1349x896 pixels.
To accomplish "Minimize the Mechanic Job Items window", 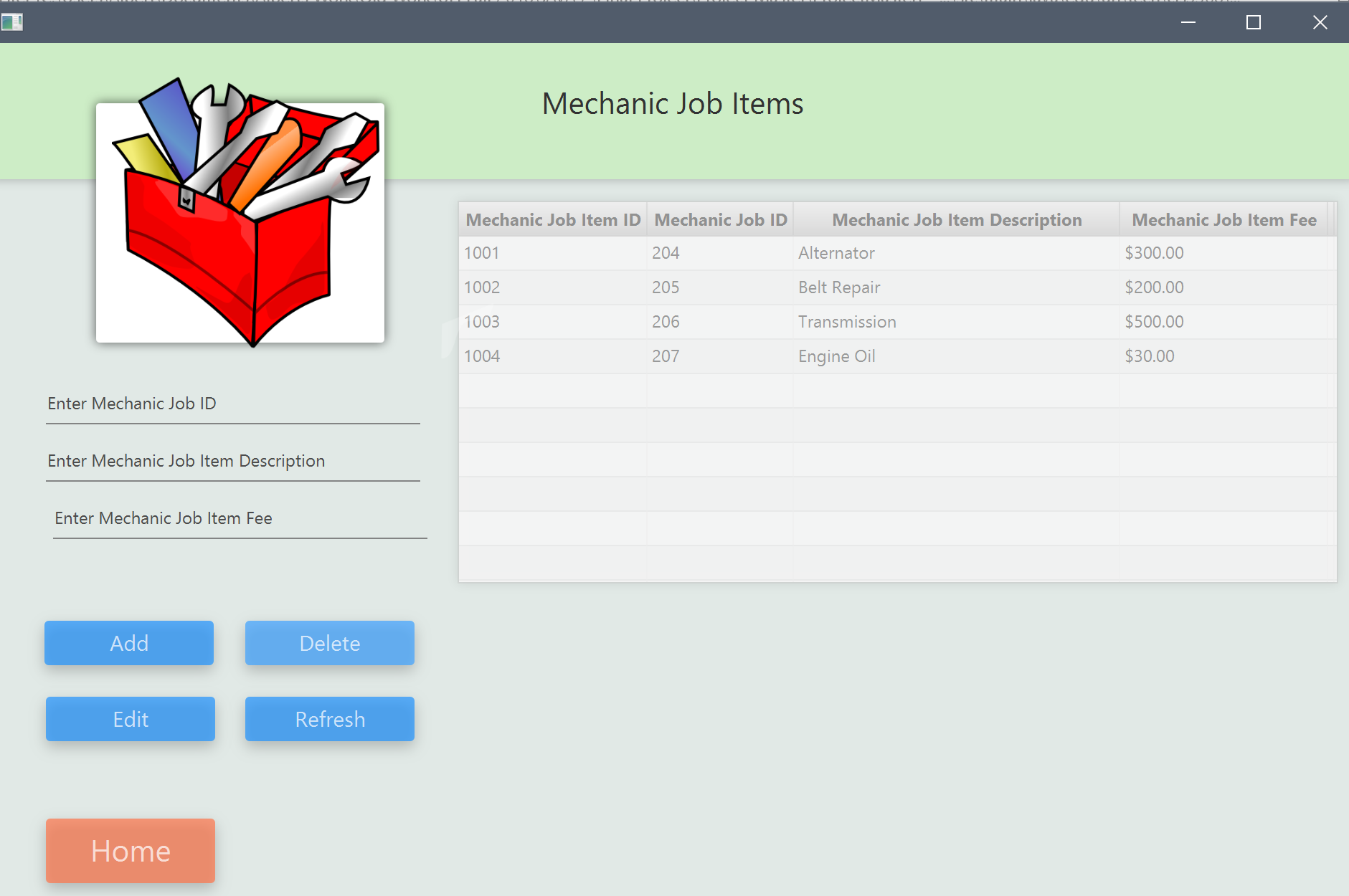I will click(1188, 22).
